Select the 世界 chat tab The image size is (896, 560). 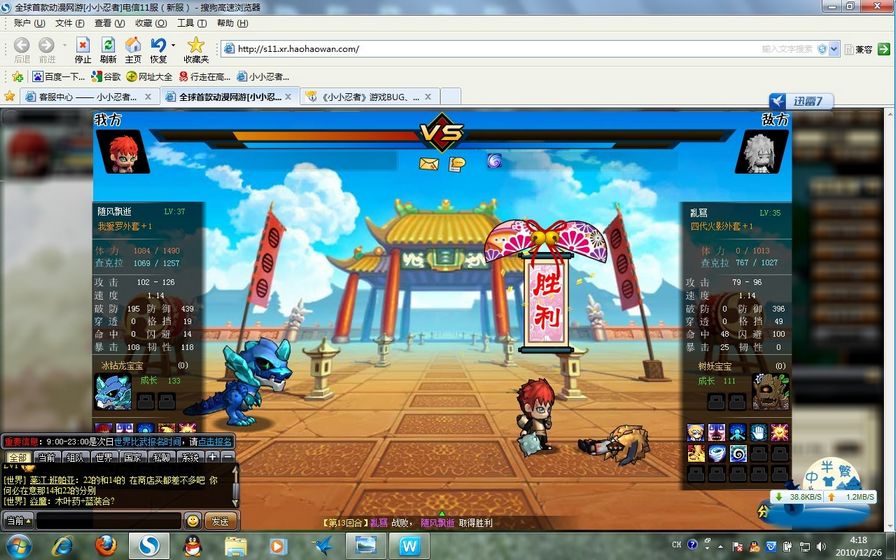coord(103,458)
